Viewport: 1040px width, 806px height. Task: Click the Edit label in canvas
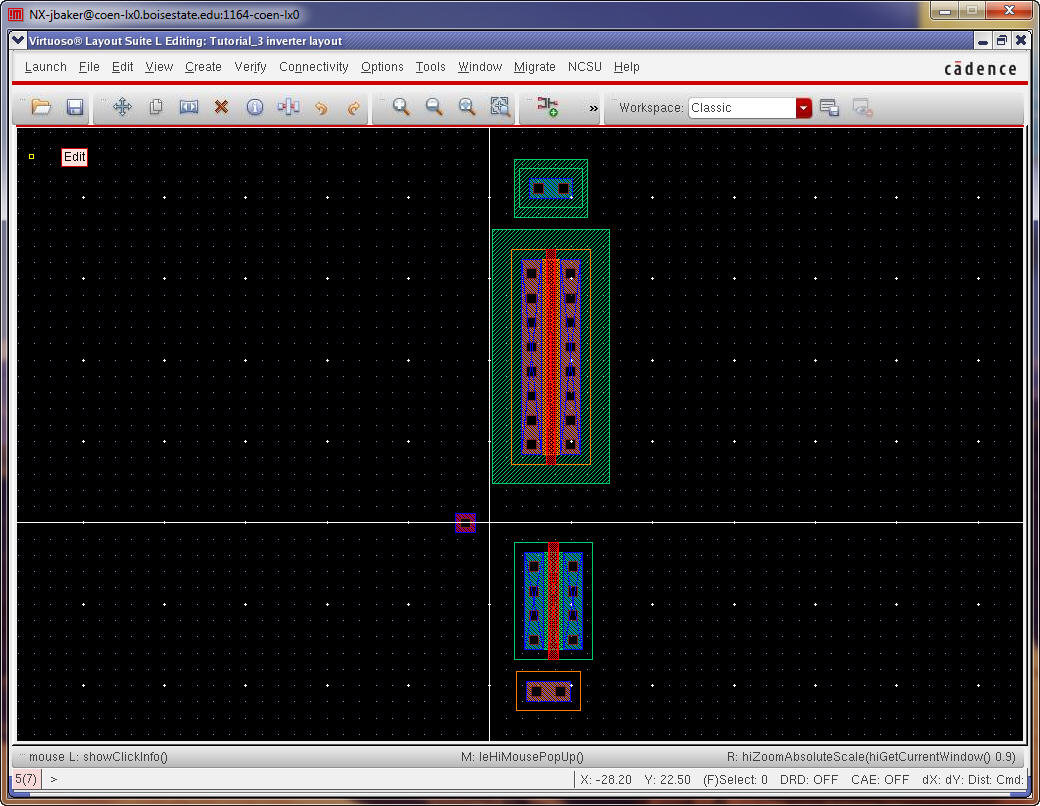(74, 157)
